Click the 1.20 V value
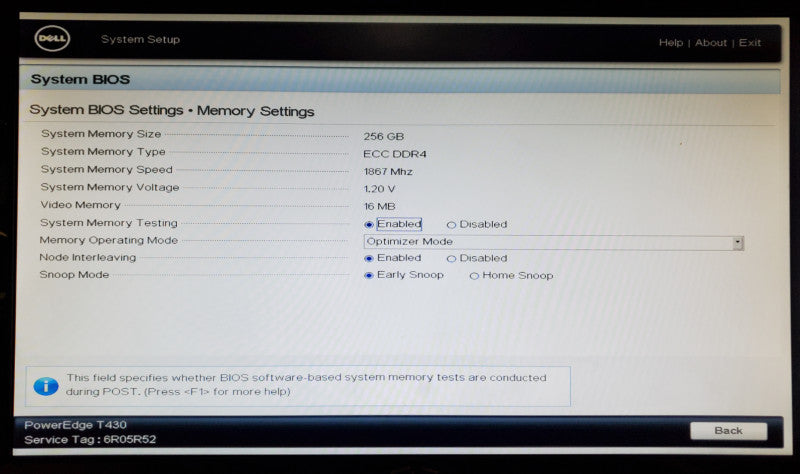 379,189
